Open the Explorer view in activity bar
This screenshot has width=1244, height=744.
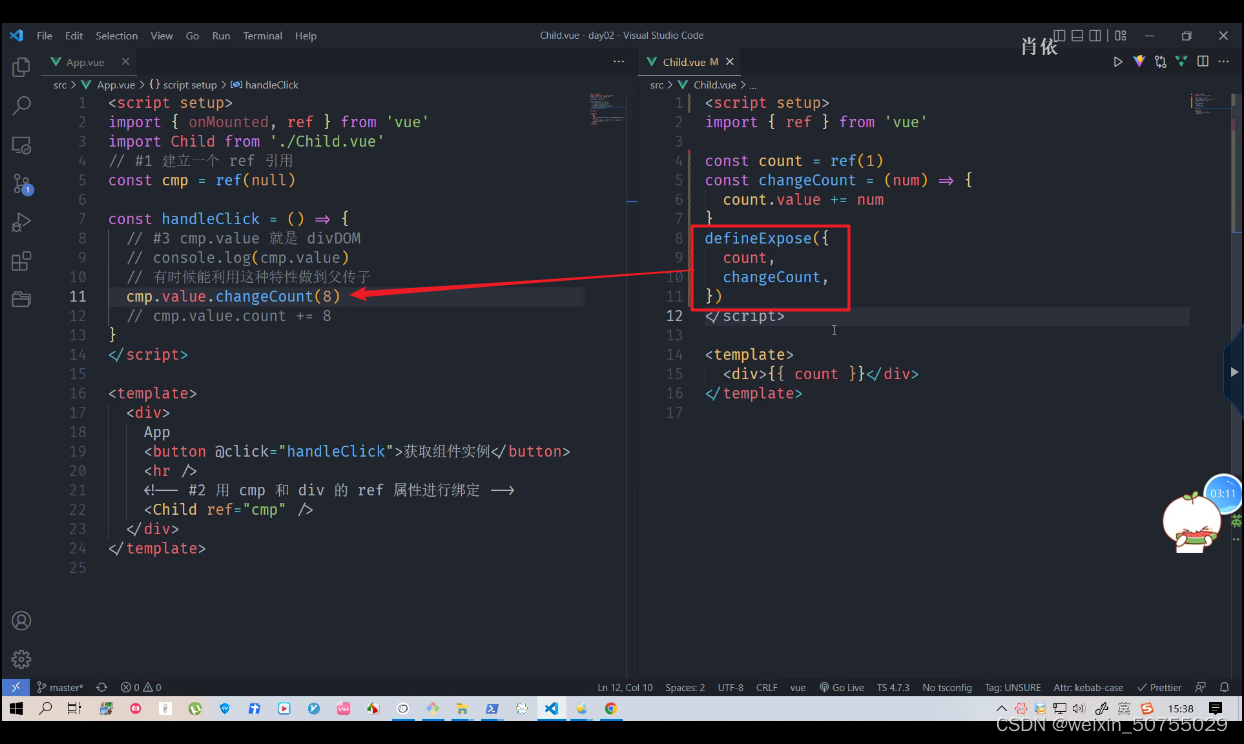pos(21,67)
